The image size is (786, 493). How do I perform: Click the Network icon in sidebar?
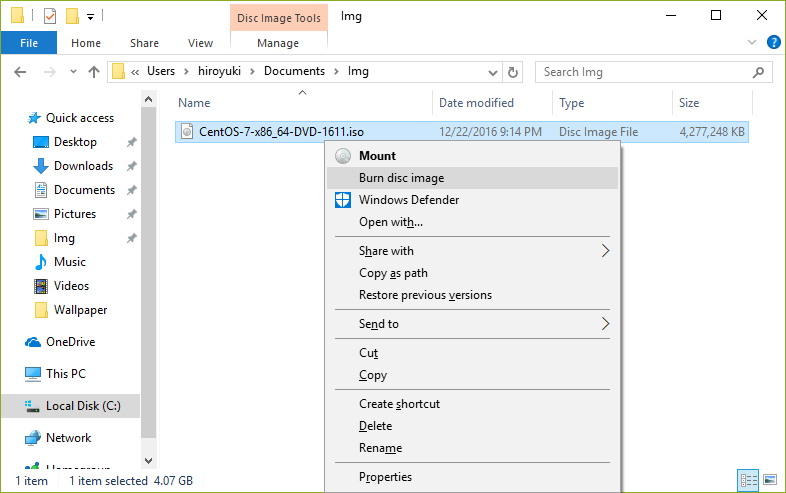33,438
